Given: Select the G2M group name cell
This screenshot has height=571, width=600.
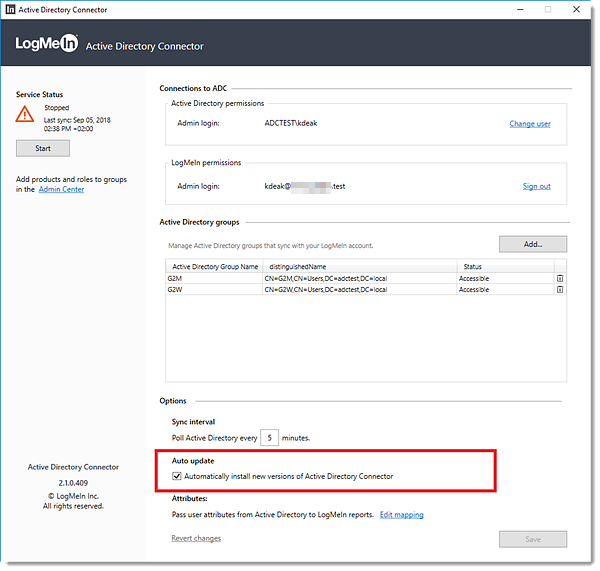Looking at the screenshot, I should [214, 278].
